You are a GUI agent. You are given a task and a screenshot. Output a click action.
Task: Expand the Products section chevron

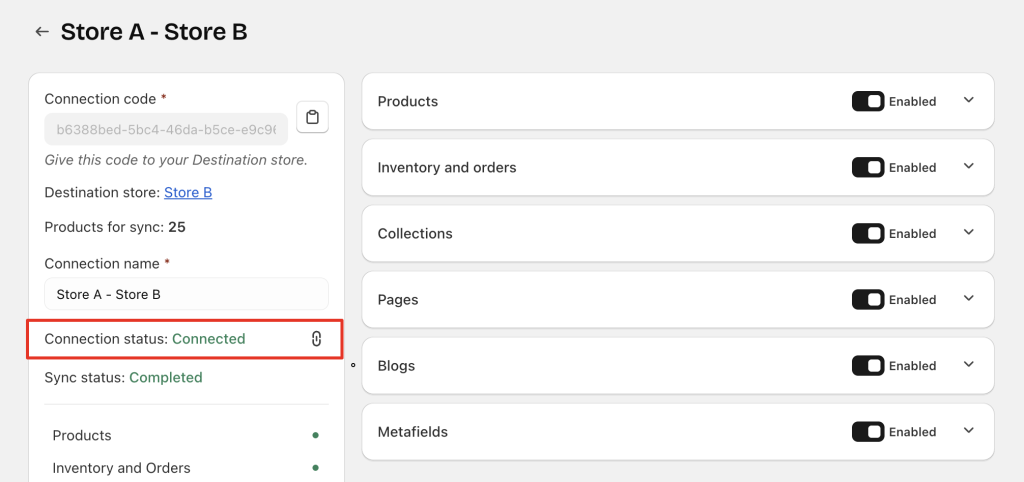pos(967,100)
